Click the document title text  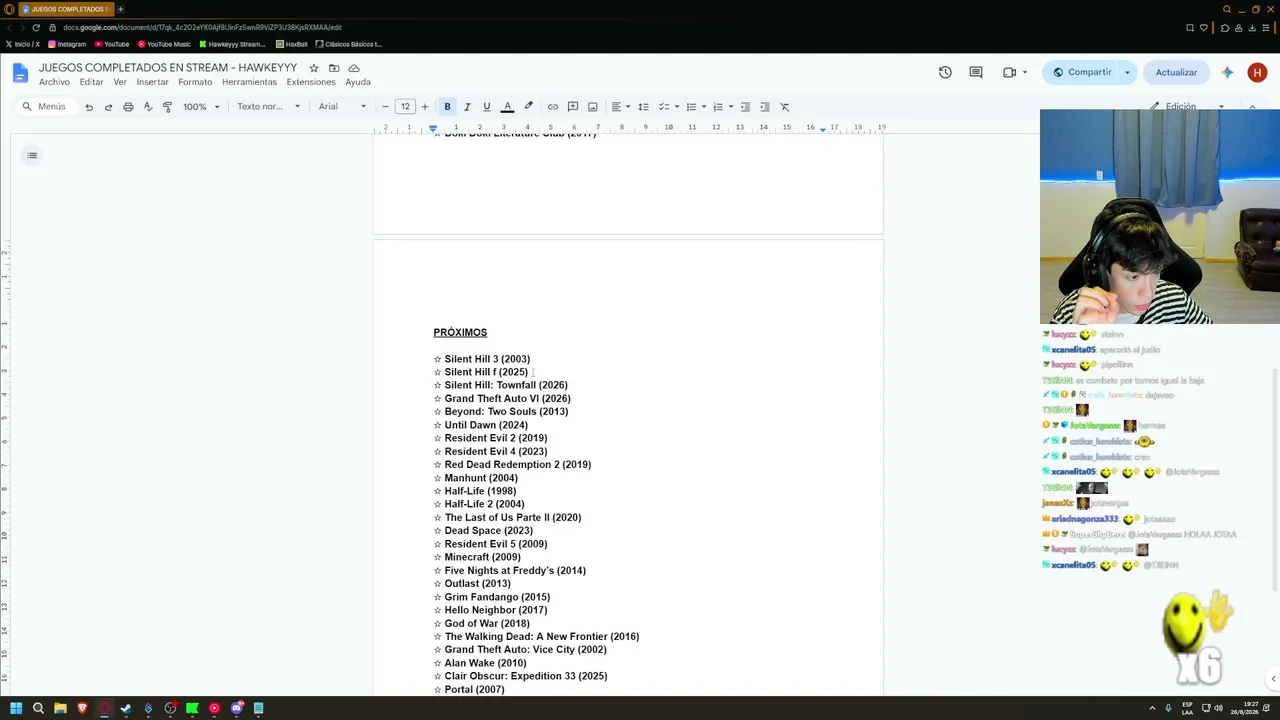tap(168, 68)
